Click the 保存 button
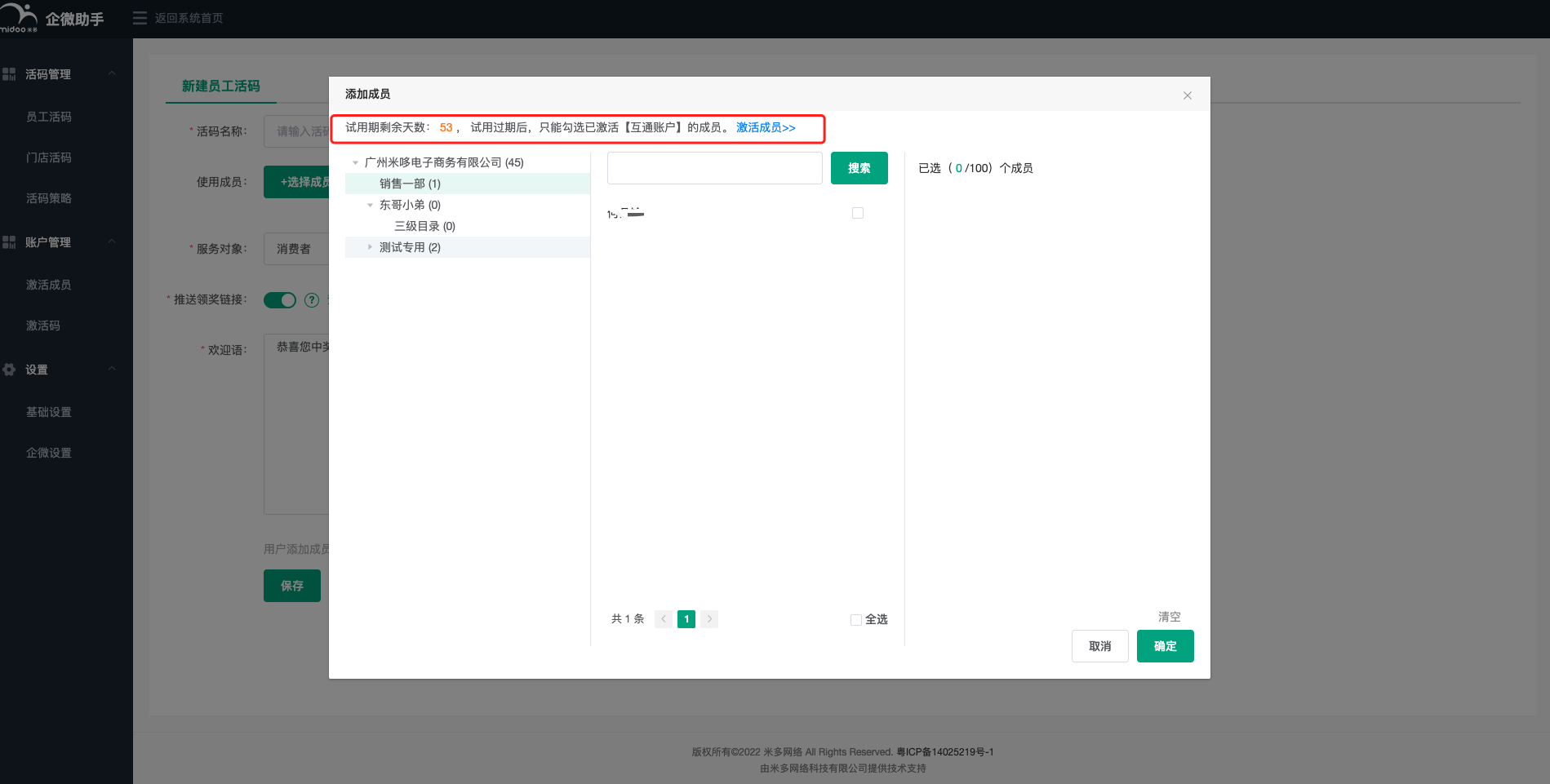Image resolution: width=1550 pixels, height=784 pixels. tap(292, 586)
